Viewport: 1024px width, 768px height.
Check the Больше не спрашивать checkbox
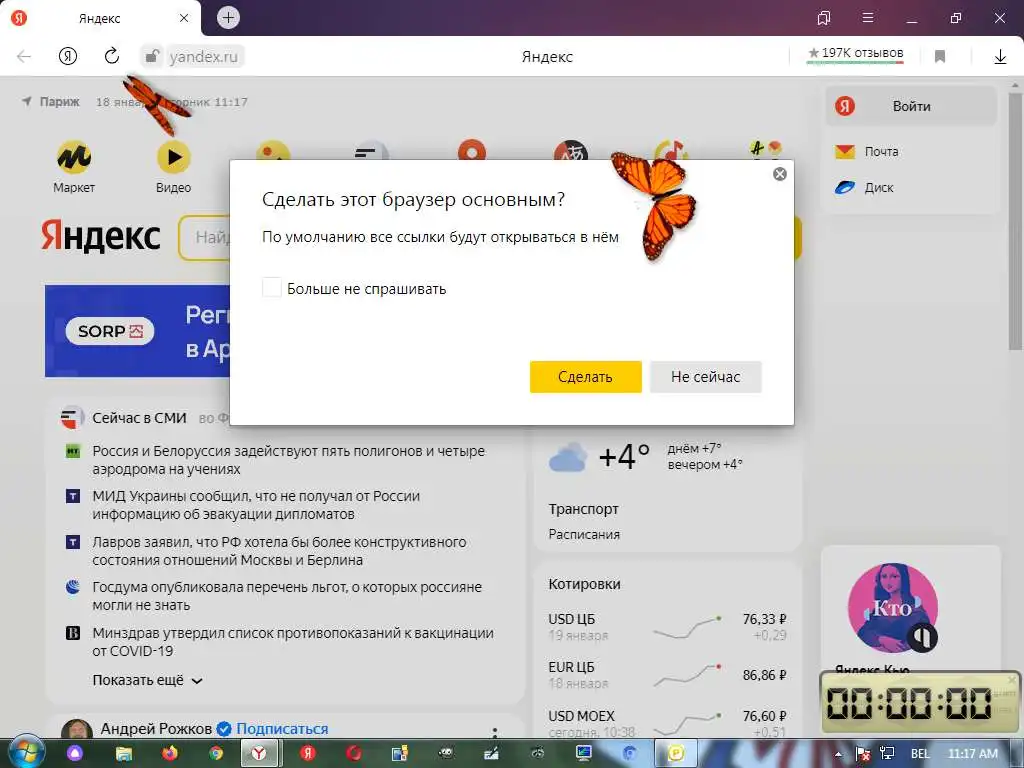tap(272, 287)
